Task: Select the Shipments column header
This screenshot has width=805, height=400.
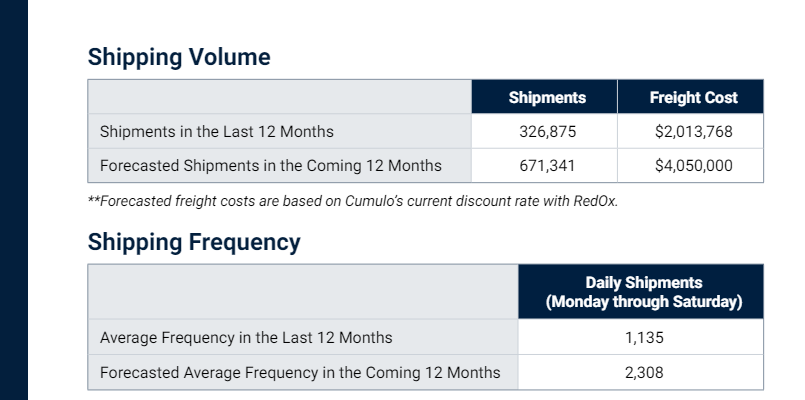Action: point(545,97)
